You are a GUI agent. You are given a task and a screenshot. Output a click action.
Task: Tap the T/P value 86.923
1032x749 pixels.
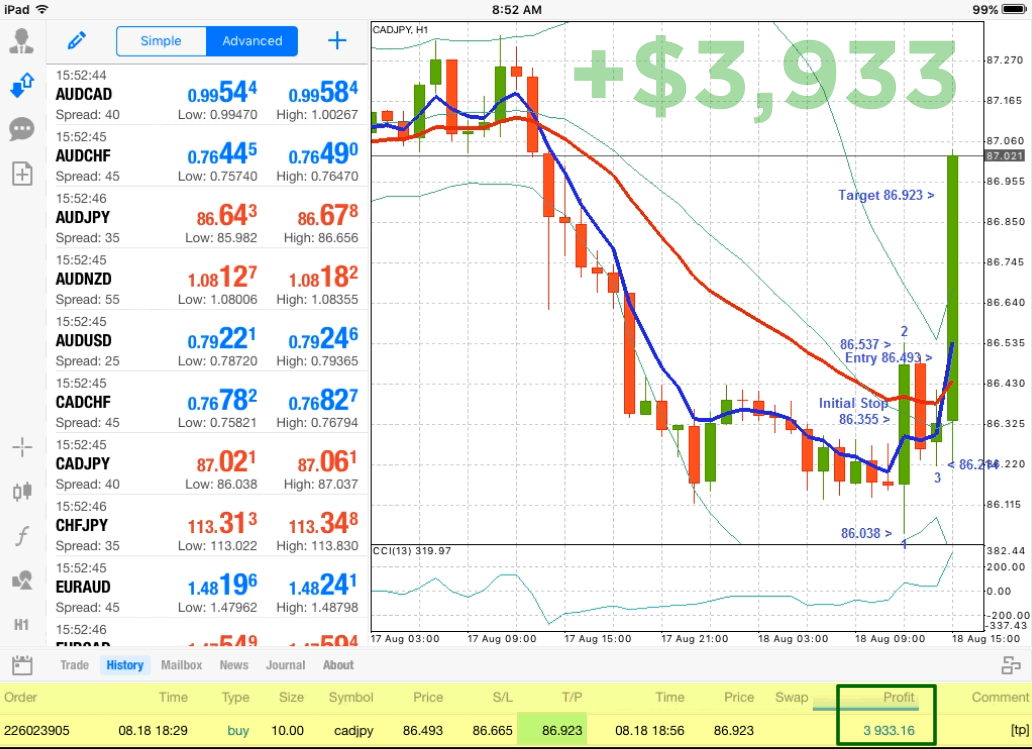[562, 731]
